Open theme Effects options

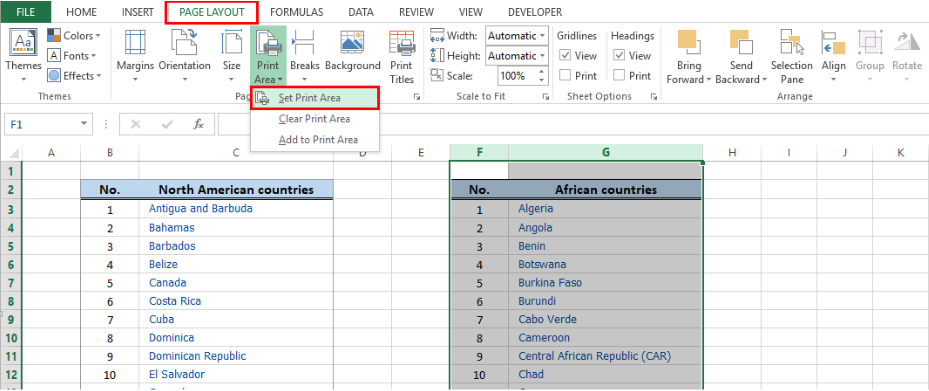[x=74, y=76]
